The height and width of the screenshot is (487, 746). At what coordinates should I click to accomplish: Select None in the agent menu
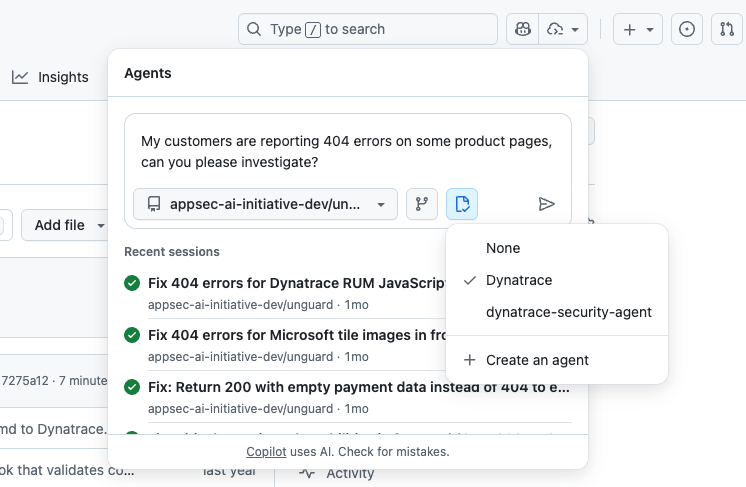(557, 248)
